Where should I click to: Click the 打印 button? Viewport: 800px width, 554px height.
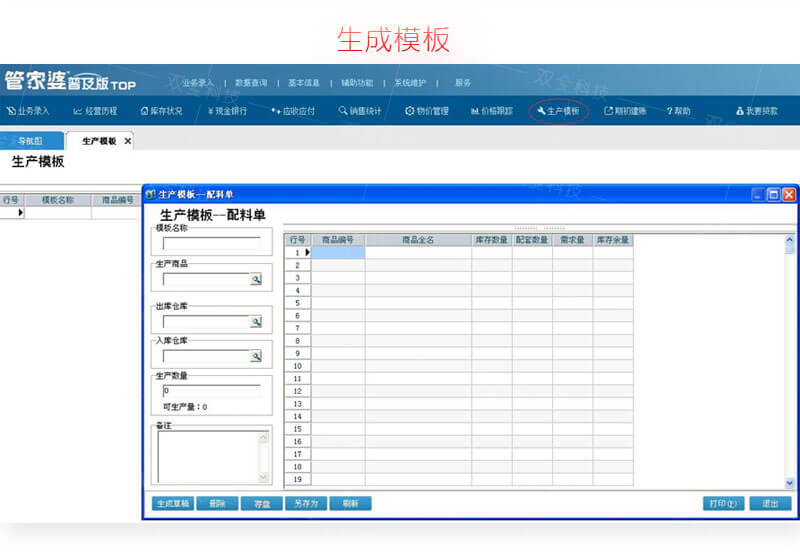coord(723,503)
